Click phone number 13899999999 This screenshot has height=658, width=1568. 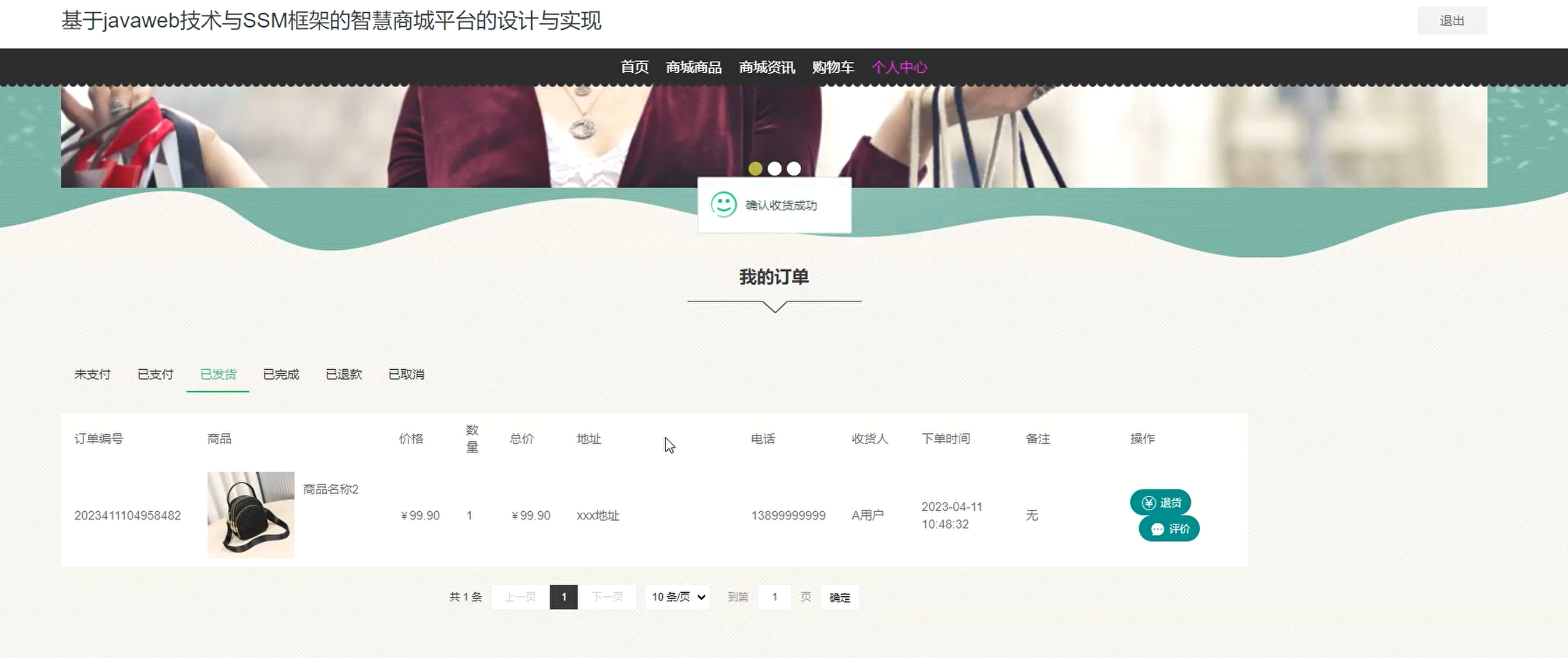[788, 515]
